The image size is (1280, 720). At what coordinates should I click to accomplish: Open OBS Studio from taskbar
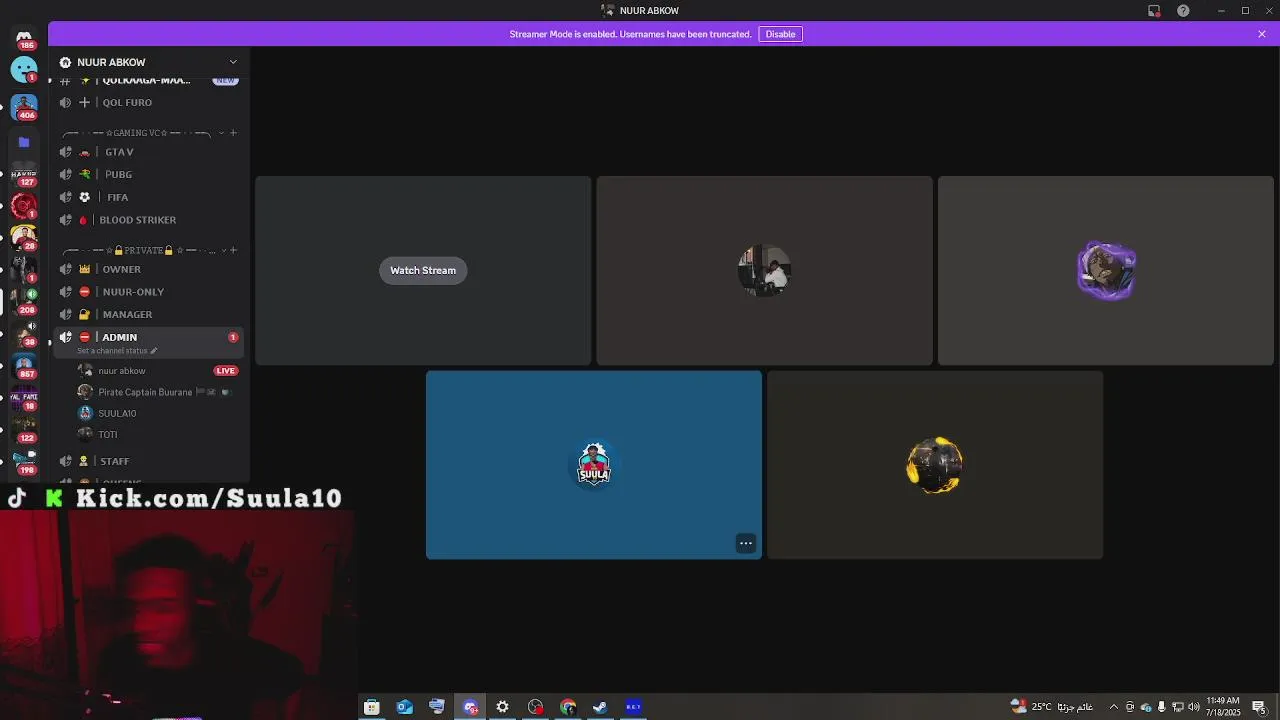tap(536, 707)
